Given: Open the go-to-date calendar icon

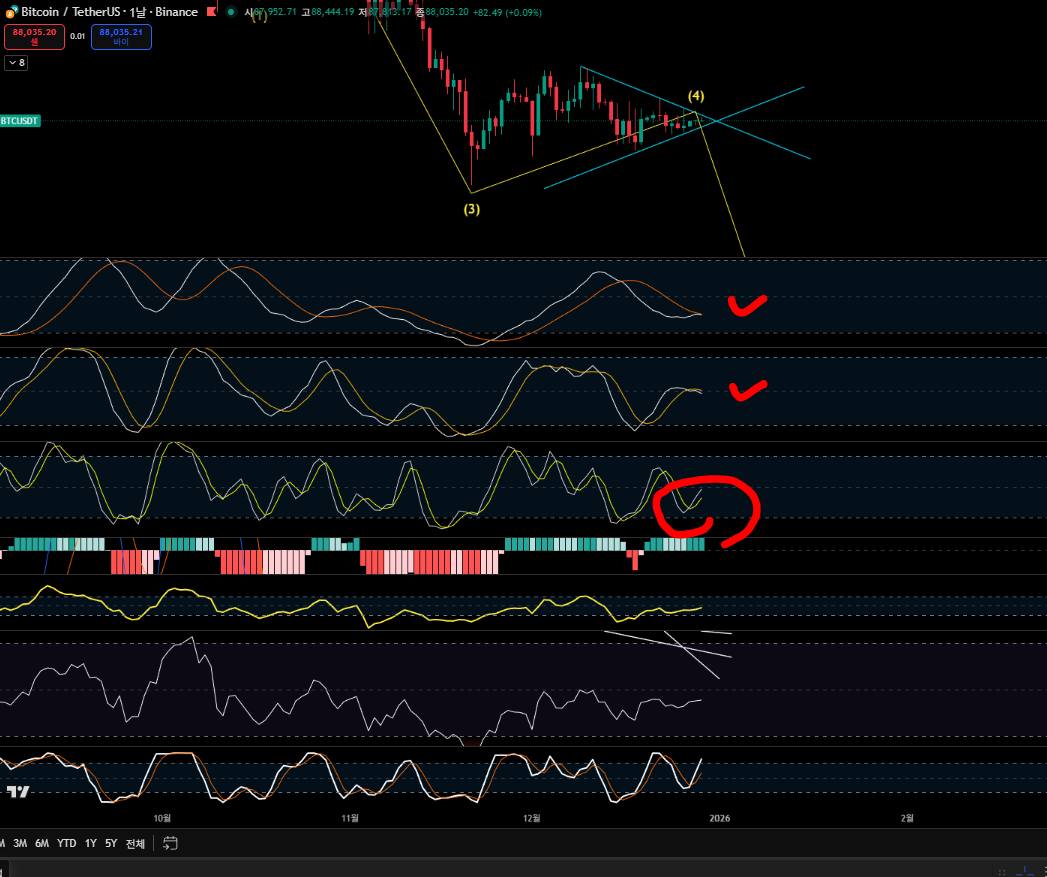Looking at the screenshot, I should pyautogui.click(x=170, y=844).
